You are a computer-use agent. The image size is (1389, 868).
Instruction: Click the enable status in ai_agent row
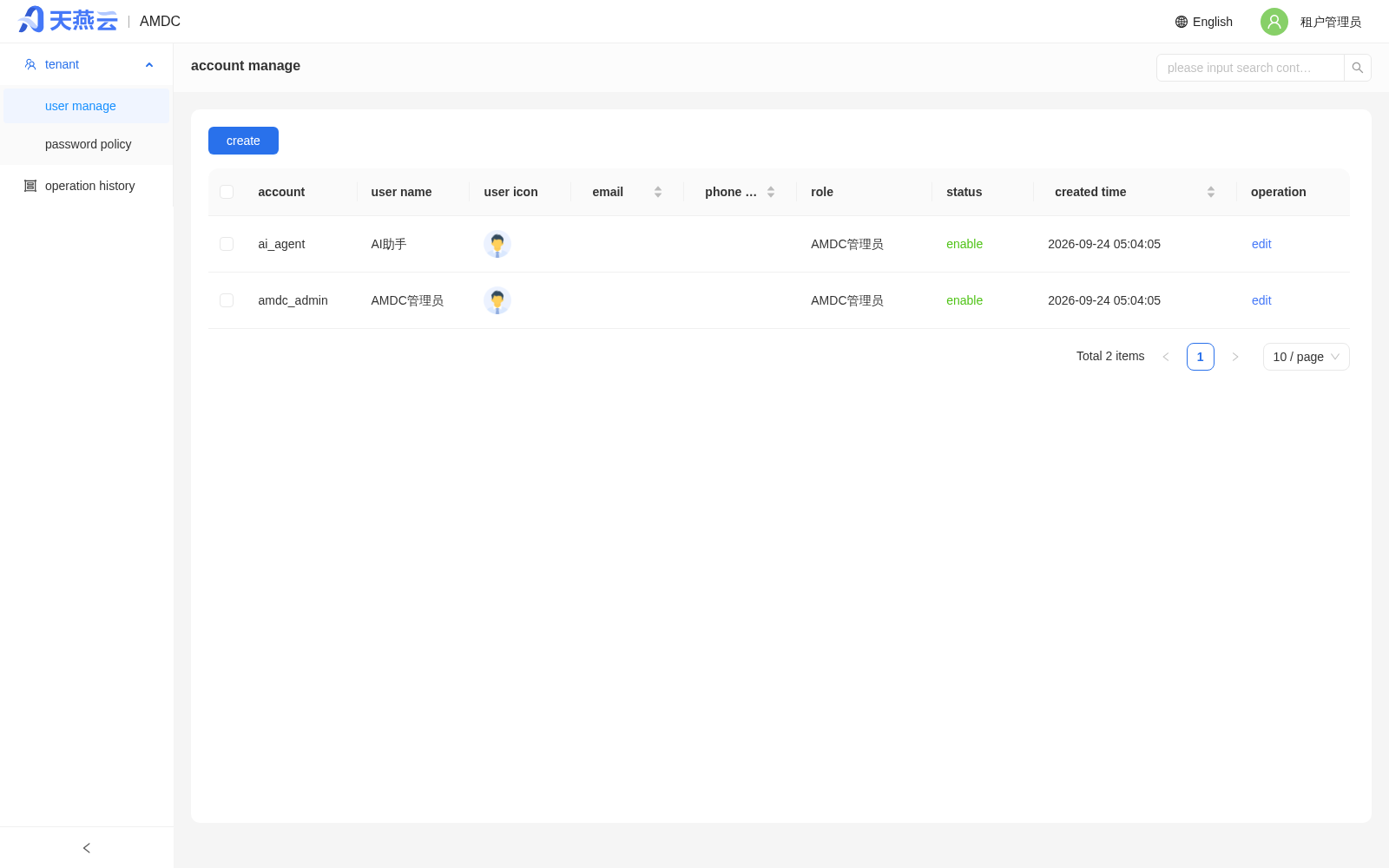964,244
